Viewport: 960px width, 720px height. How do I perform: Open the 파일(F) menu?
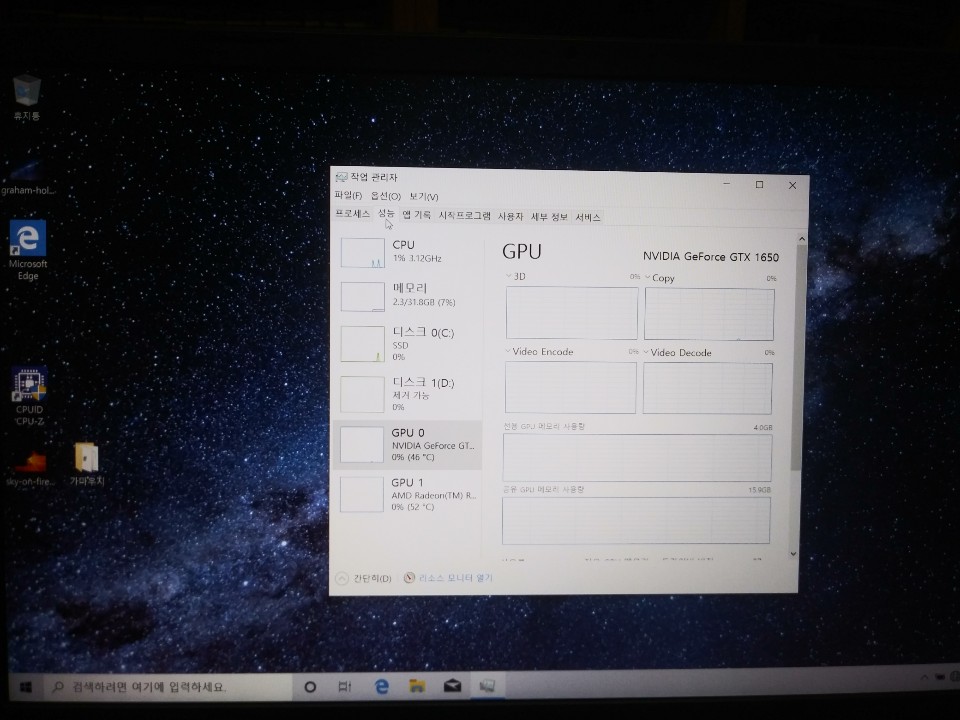point(348,195)
